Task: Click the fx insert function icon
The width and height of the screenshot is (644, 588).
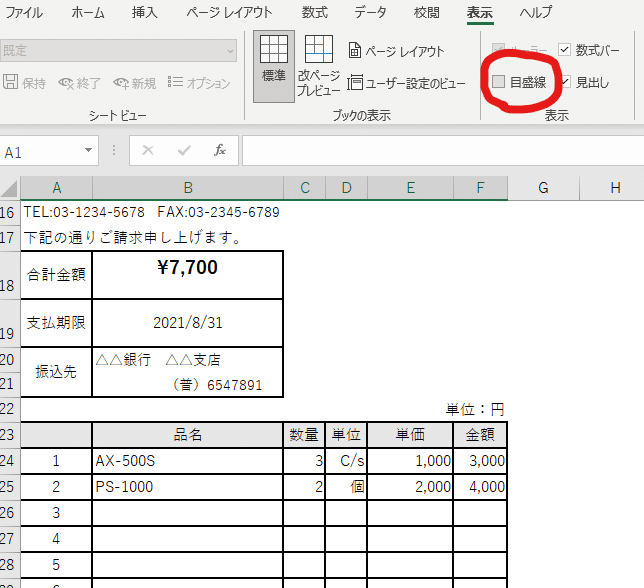Action: (220, 150)
